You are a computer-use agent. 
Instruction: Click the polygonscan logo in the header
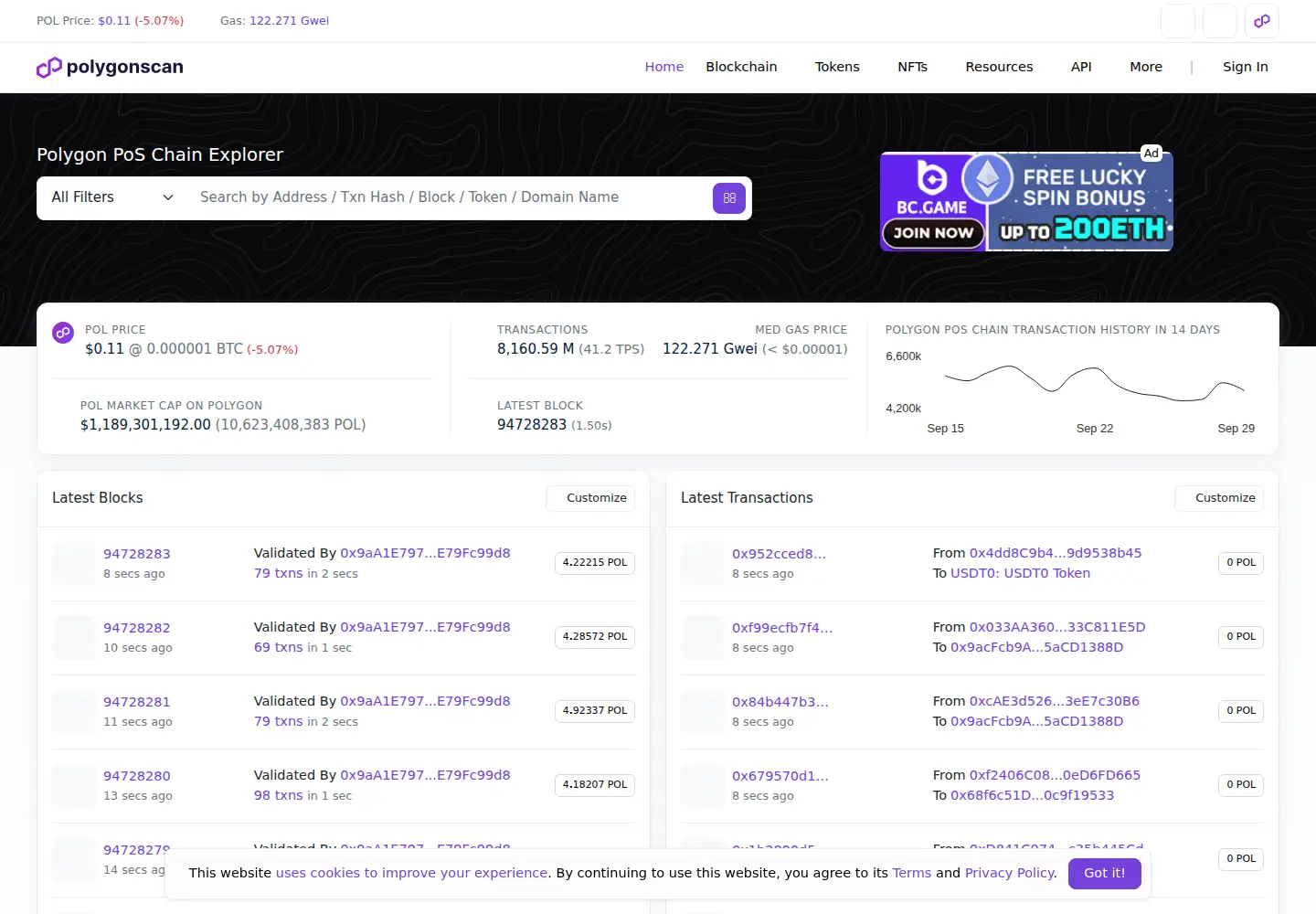coord(110,67)
